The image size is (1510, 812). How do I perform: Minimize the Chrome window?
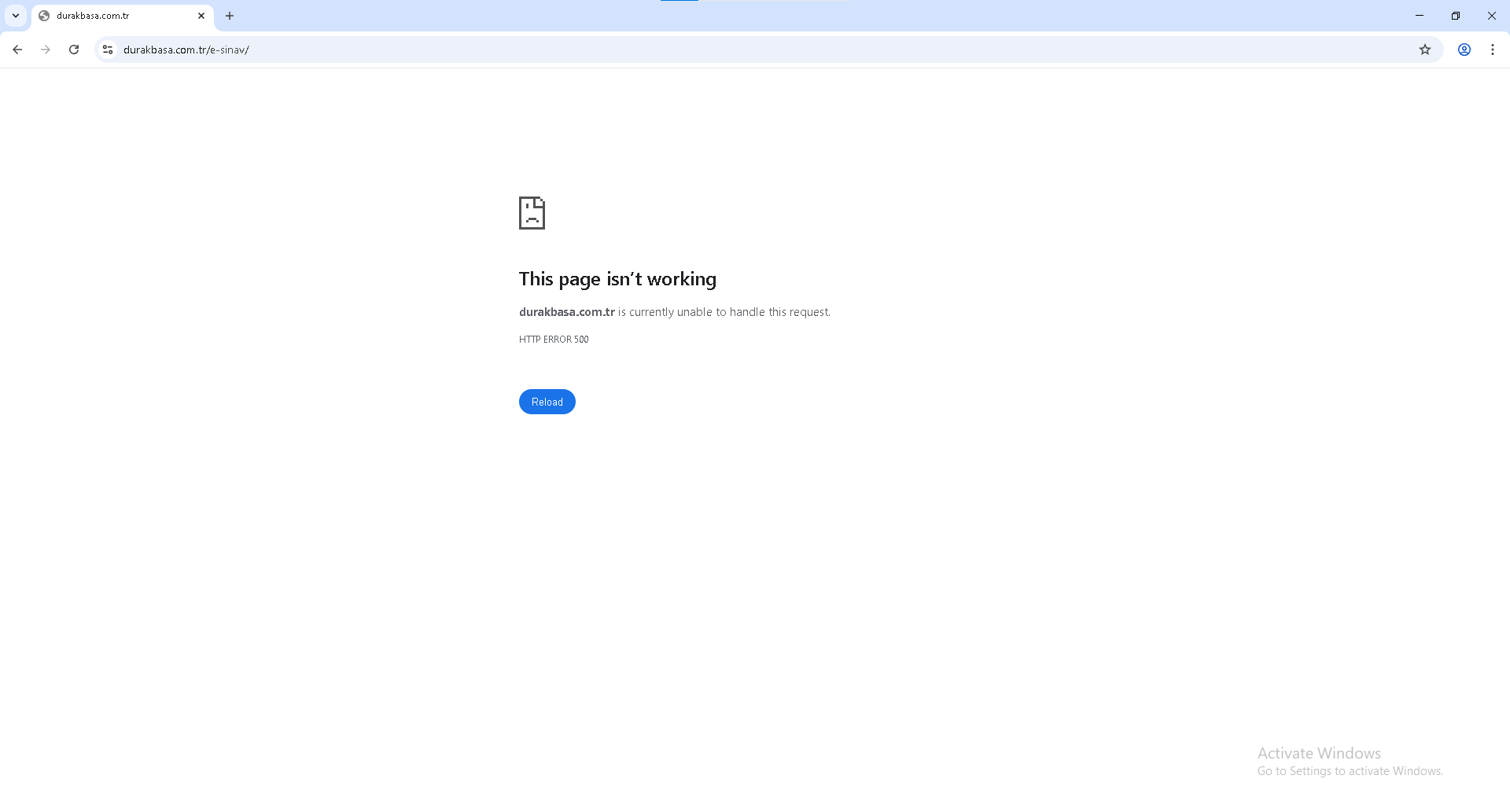click(x=1420, y=16)
